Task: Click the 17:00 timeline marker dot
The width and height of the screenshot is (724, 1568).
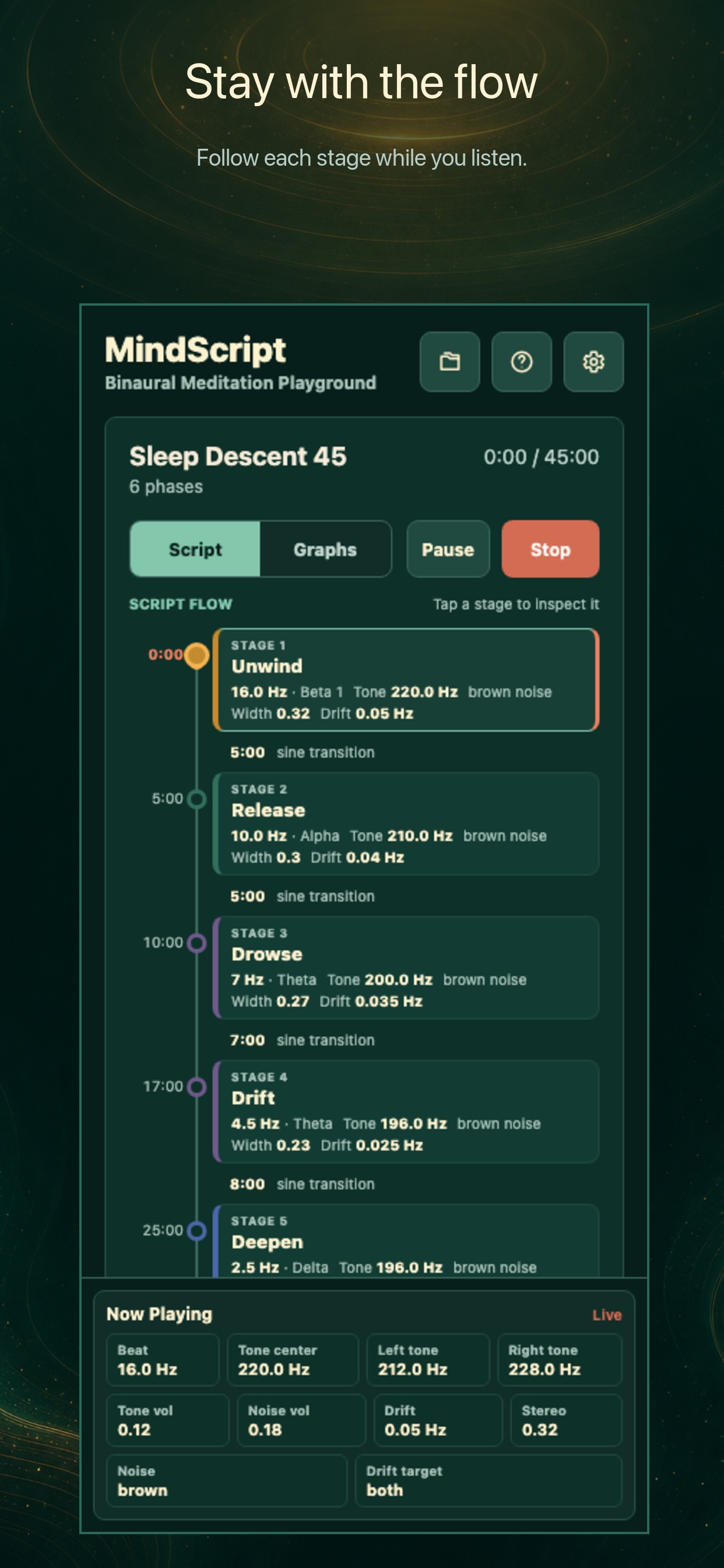Action: 196,1087
